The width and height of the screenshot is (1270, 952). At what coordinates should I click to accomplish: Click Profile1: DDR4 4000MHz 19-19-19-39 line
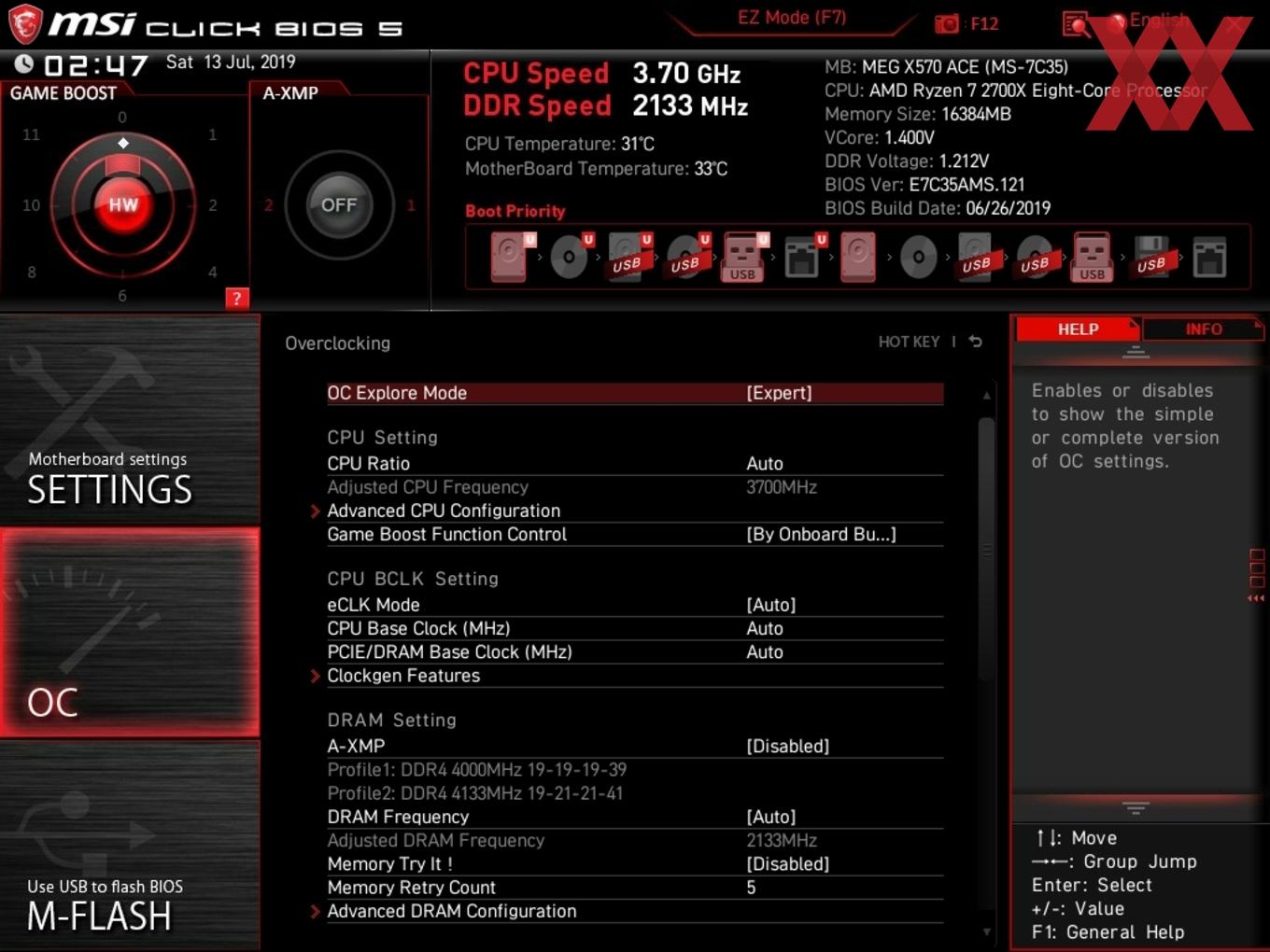477,770
